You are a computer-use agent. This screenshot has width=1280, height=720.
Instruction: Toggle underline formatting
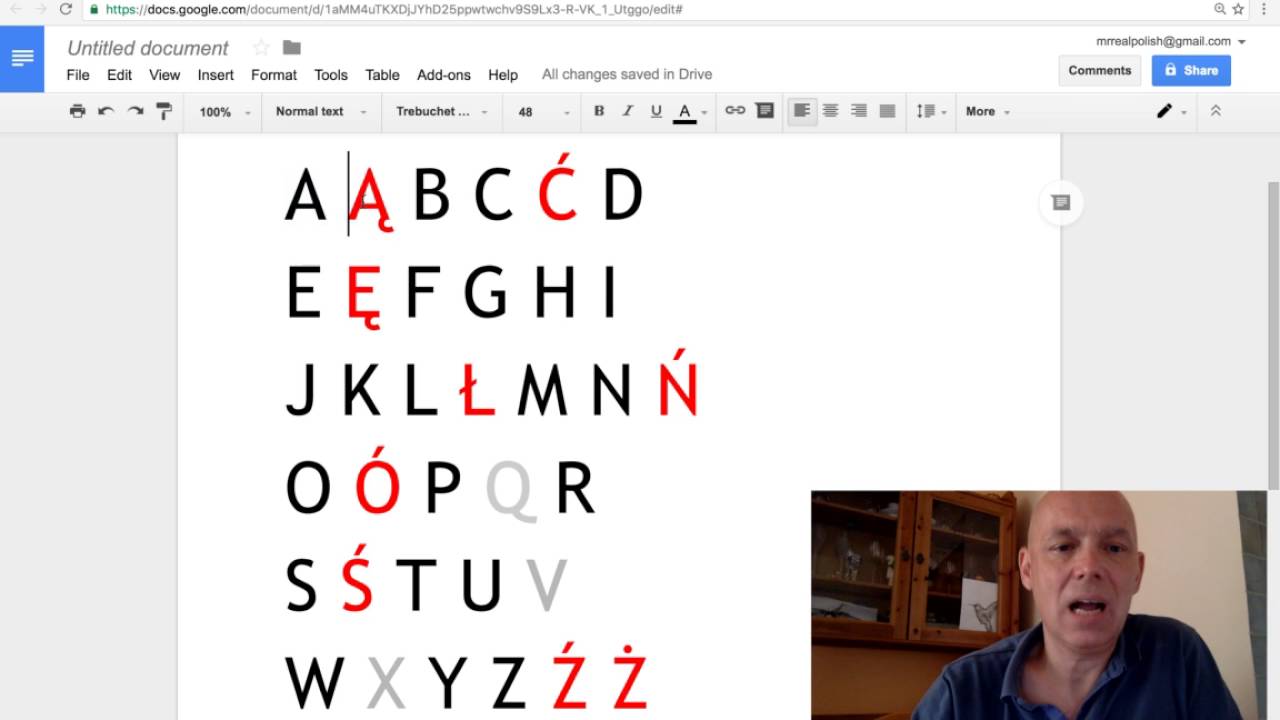pyautogui.click(x=656, y=111)
